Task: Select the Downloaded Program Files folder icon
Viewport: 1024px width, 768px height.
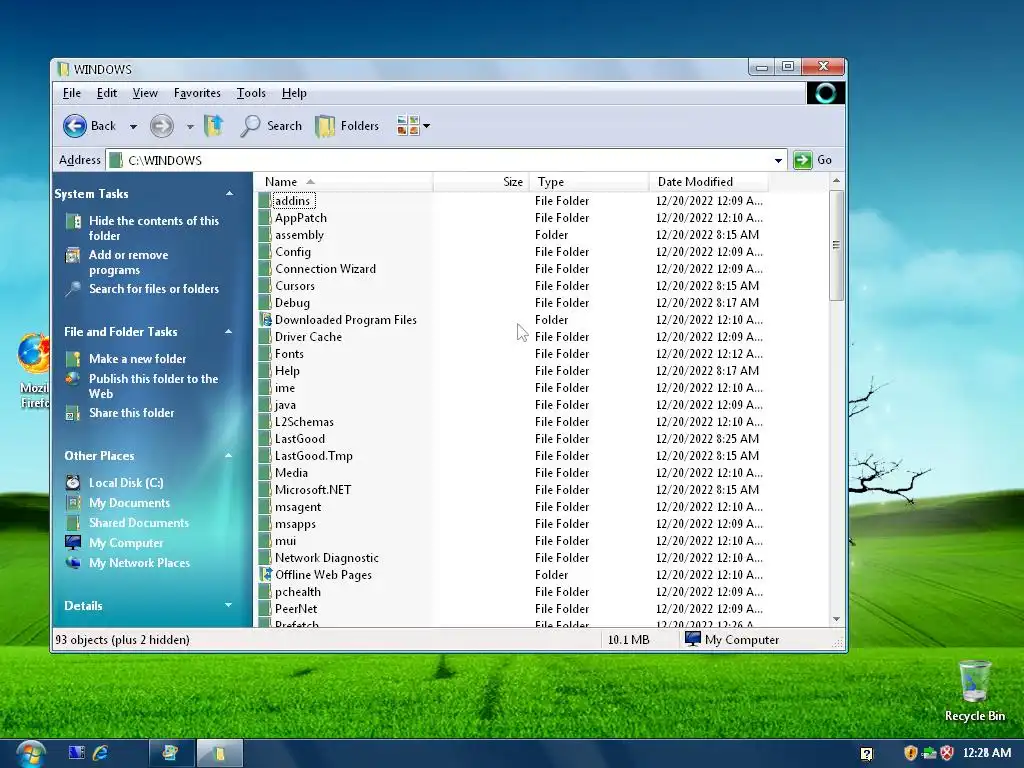Action: coord(265,319)
